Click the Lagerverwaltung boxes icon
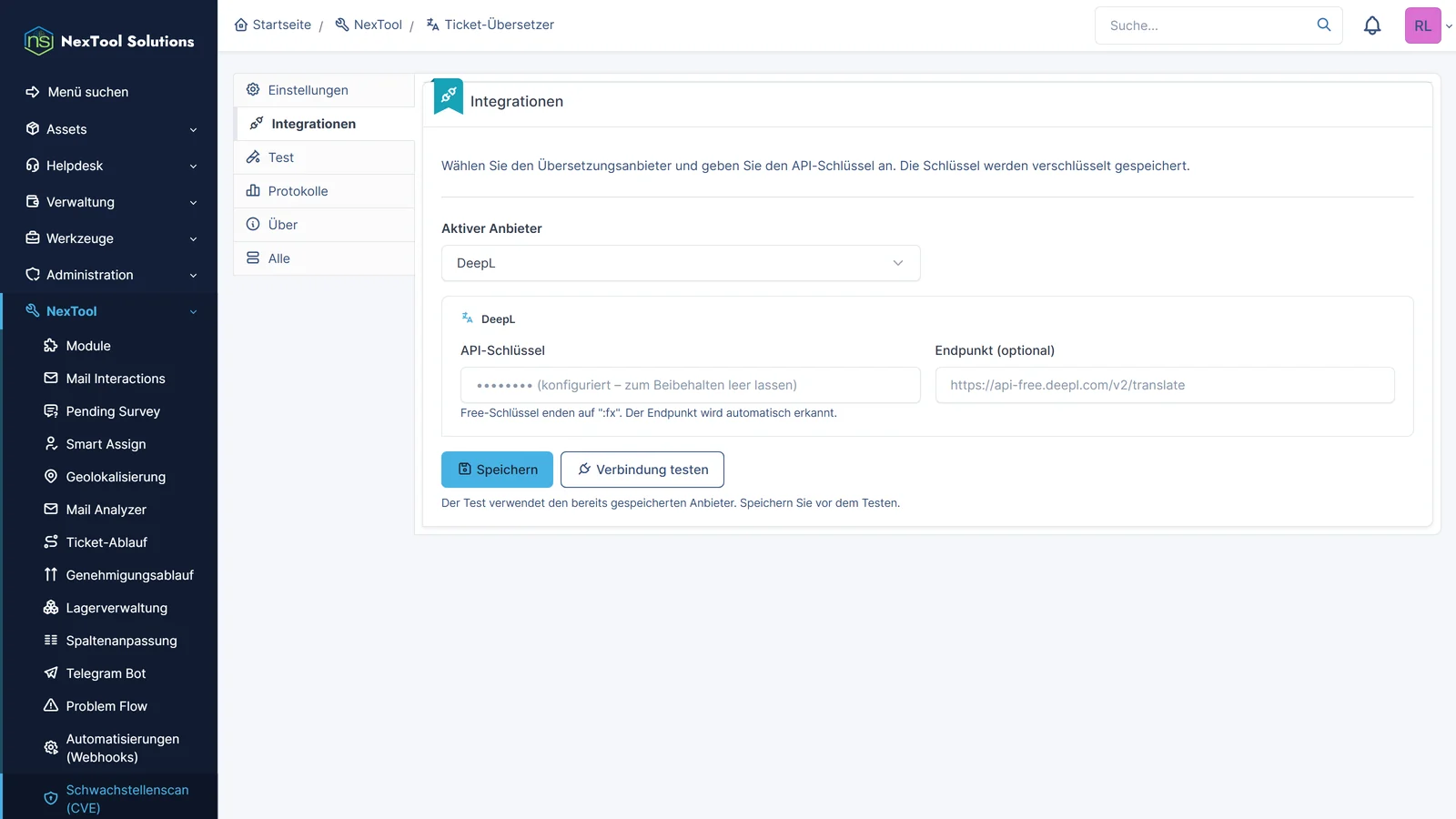 pos(51,607)
